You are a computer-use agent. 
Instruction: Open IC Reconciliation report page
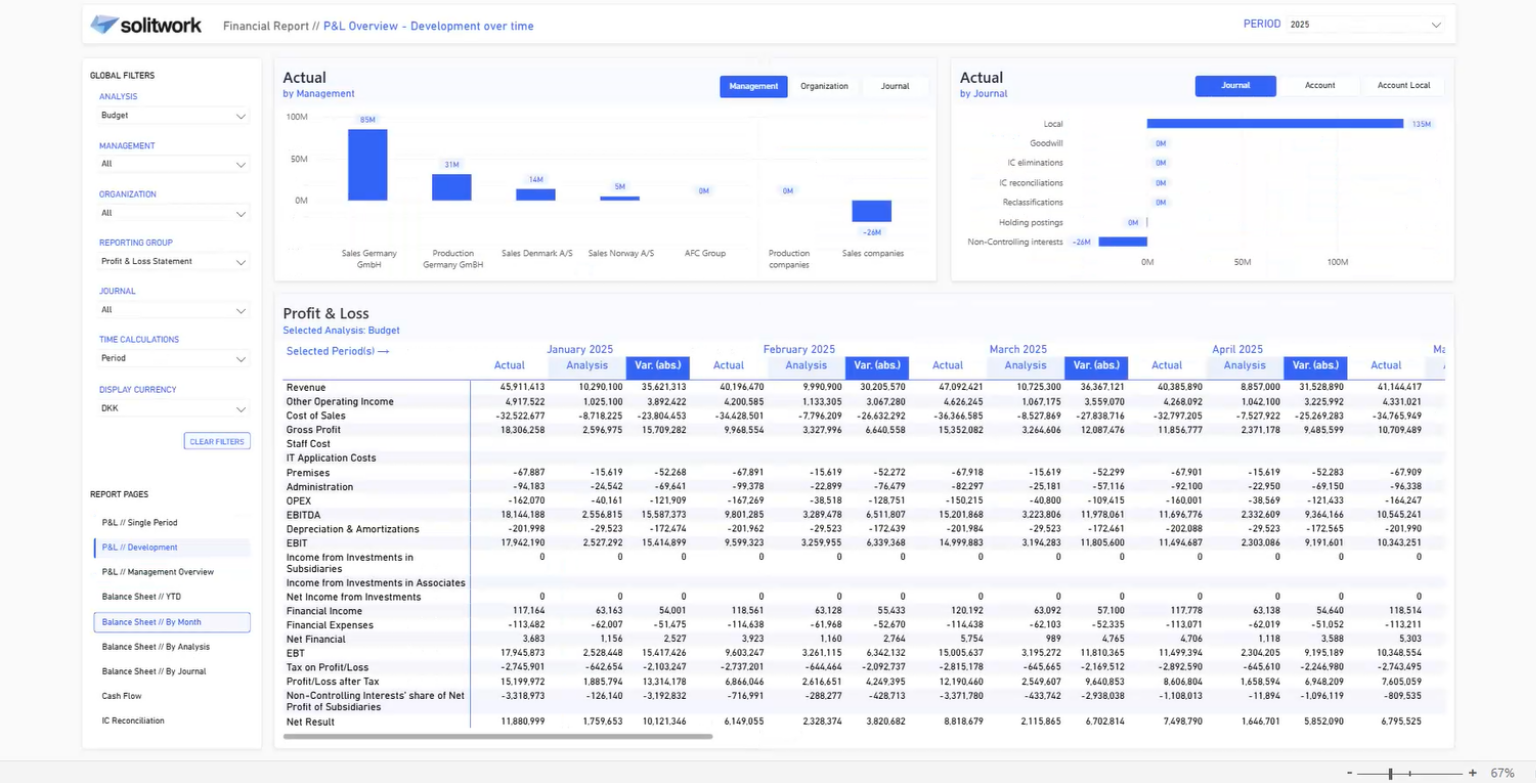[x=133, y=720]
